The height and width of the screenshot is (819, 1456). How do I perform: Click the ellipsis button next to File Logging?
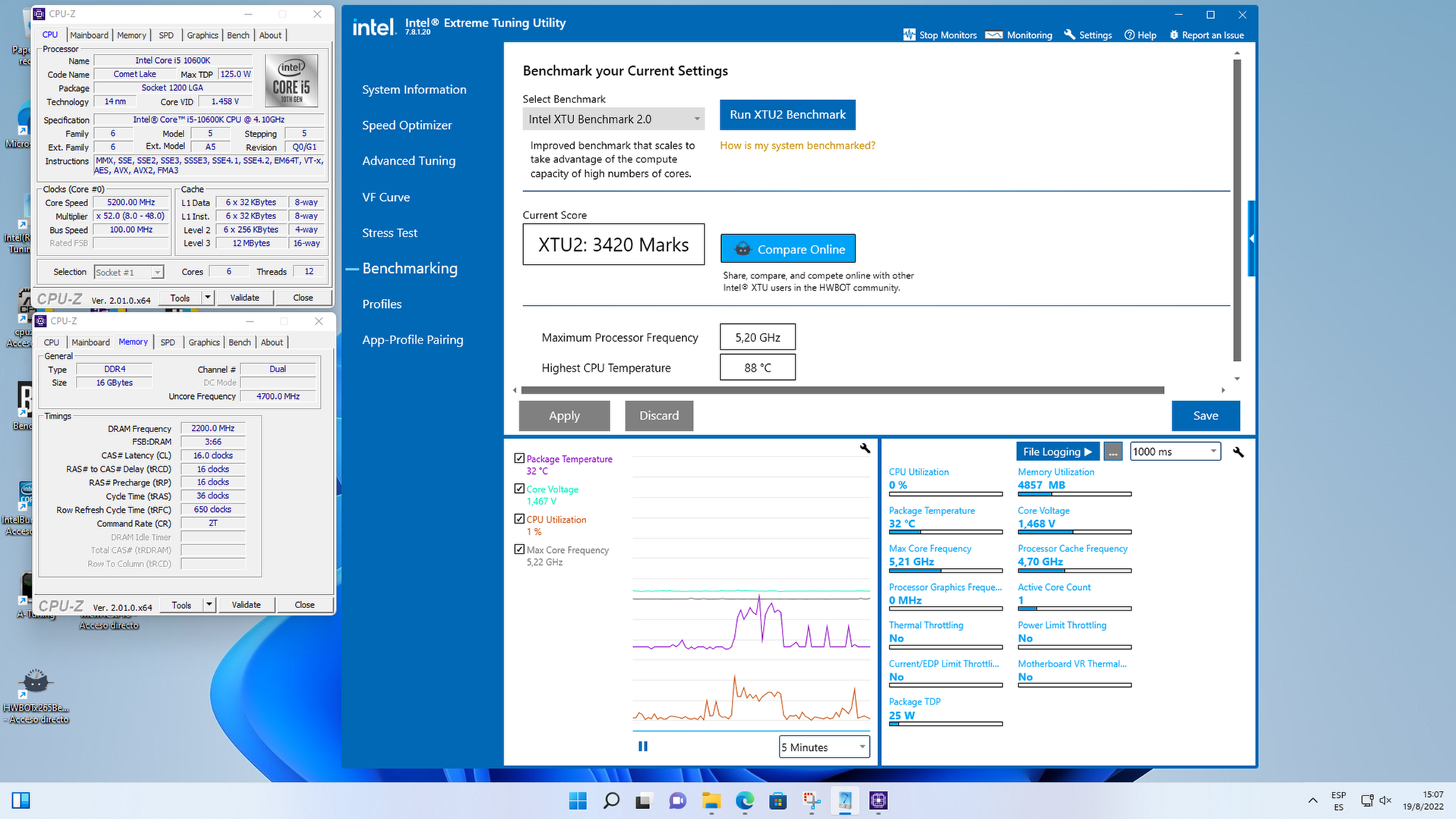pos(1112,452)
